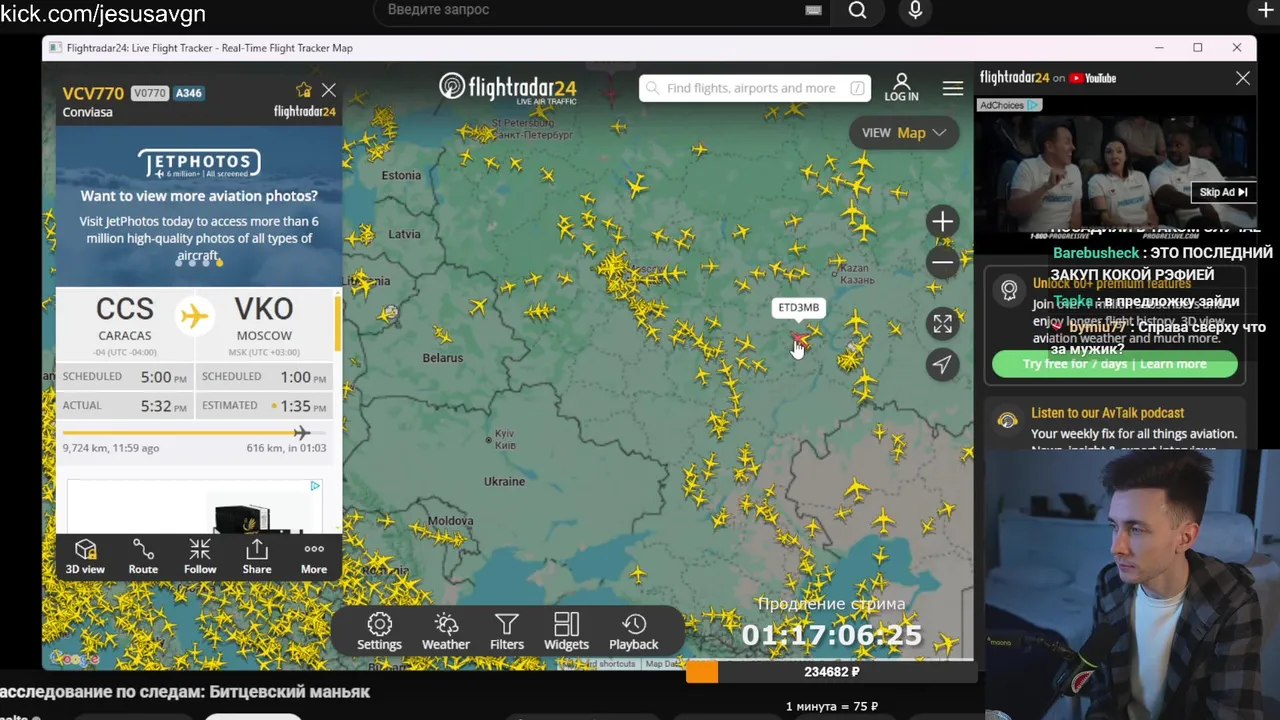Click the V0770 flight code badge
This screenshot has height=720, width=1280.
tap(149, 93)
